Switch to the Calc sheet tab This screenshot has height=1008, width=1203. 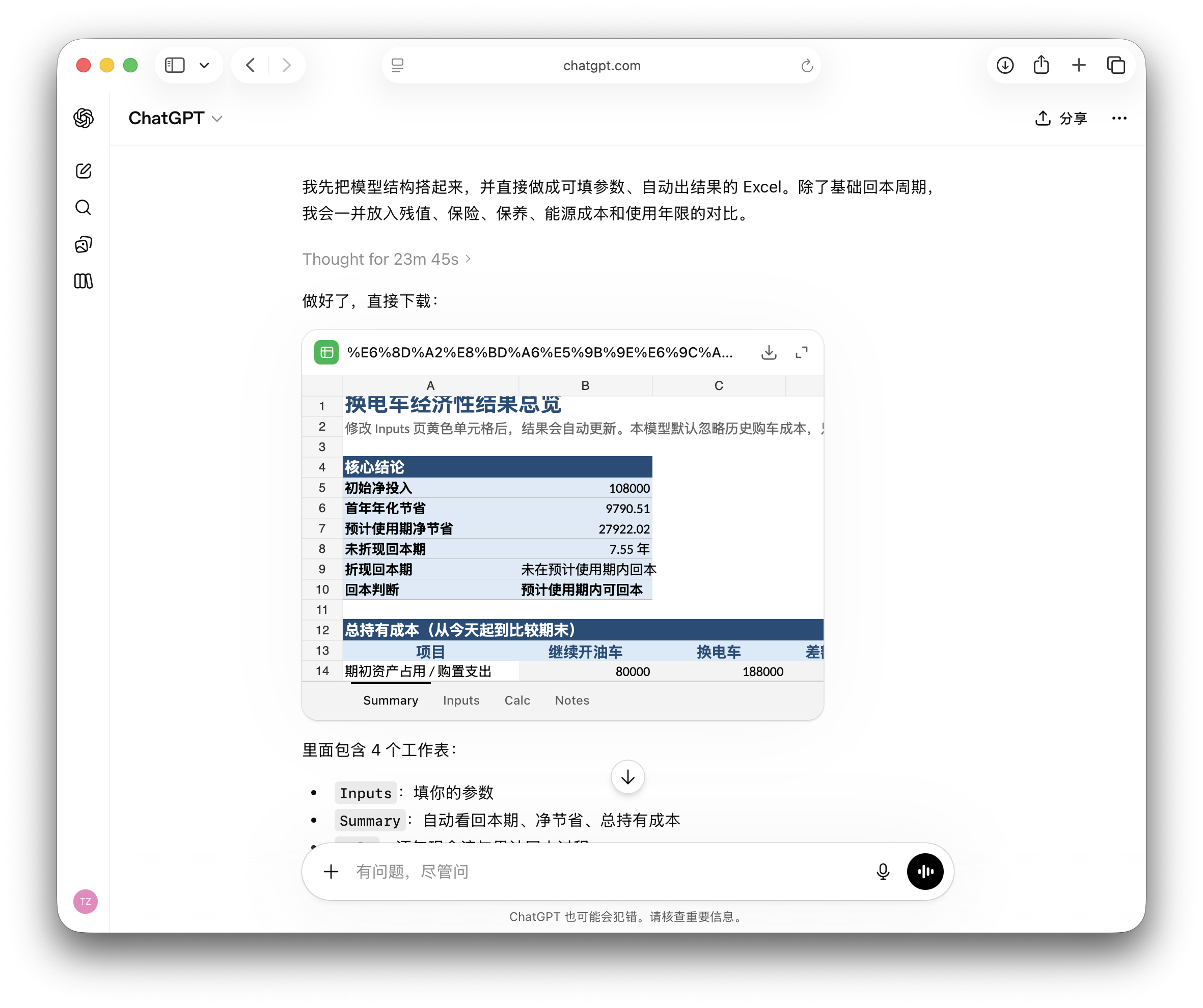pos(517,700)
